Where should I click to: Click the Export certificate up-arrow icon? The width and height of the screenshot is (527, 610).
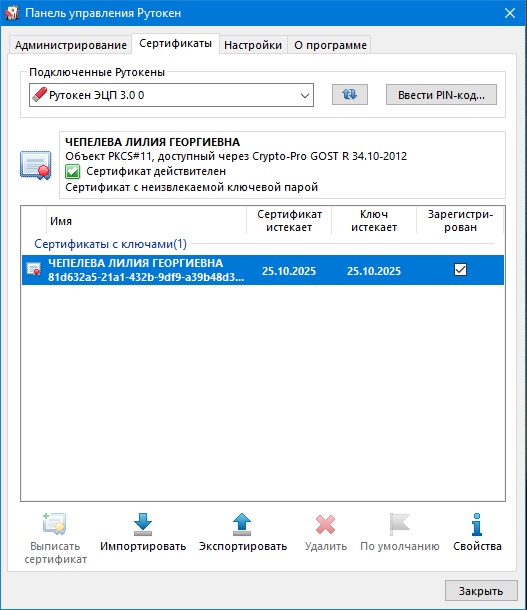[x=242, y=524]
